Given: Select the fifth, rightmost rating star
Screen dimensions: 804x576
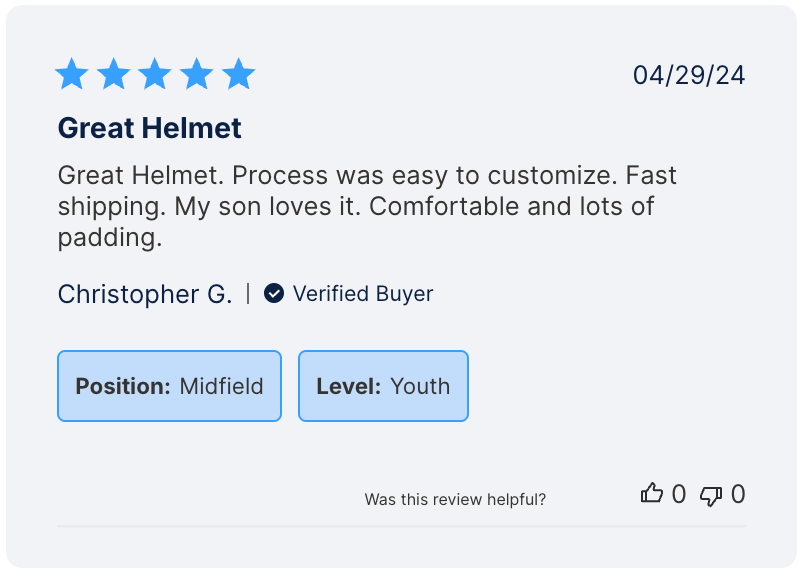Looking at the screenshot, I should [238, 74].
